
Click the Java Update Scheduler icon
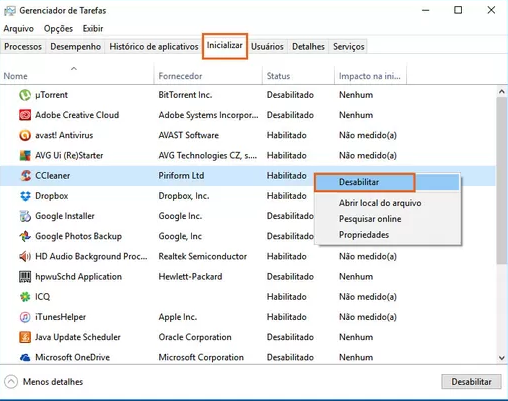tap(25, 337)
